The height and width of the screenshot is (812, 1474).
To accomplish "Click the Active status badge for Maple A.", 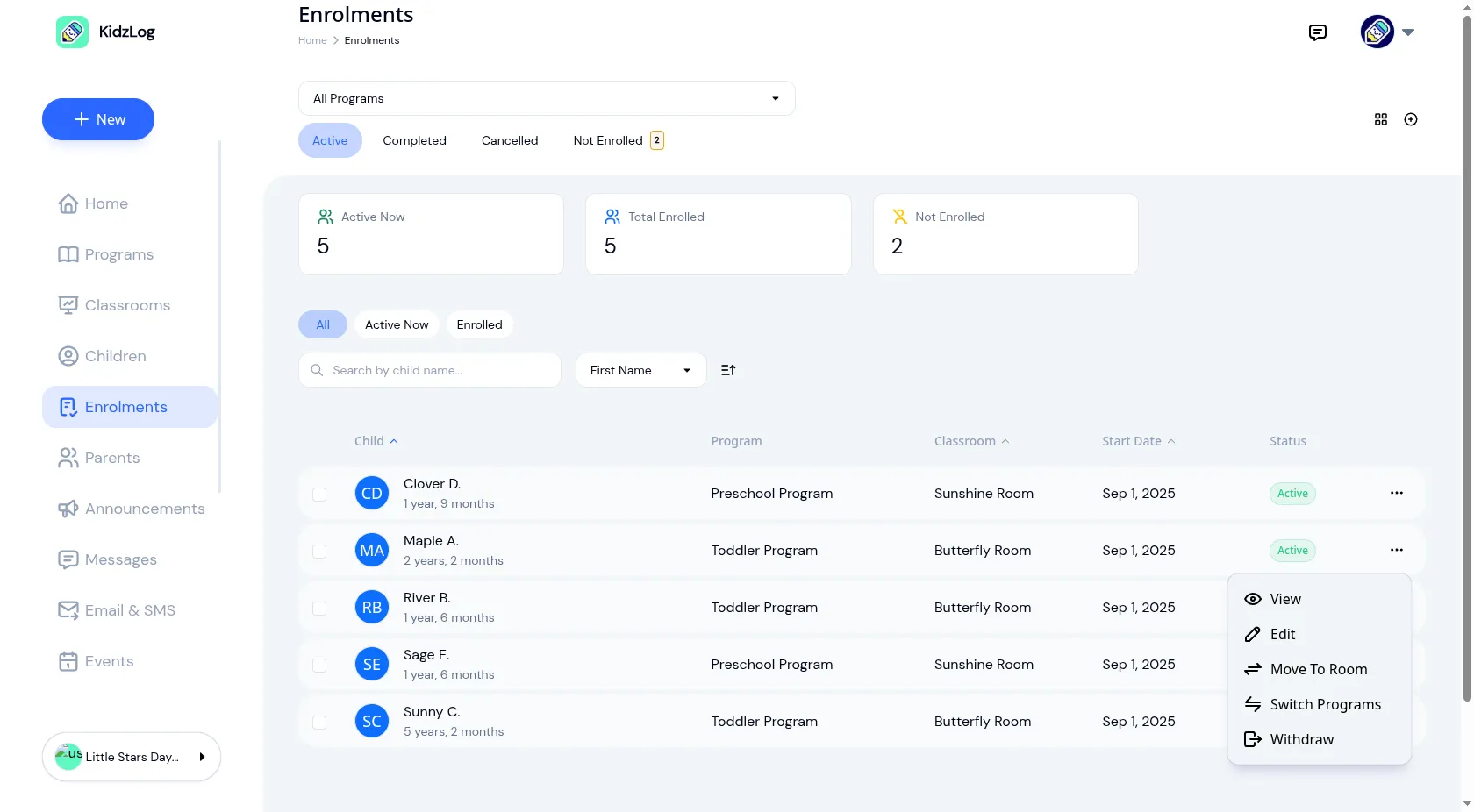I will click(x=1292, y=550).
